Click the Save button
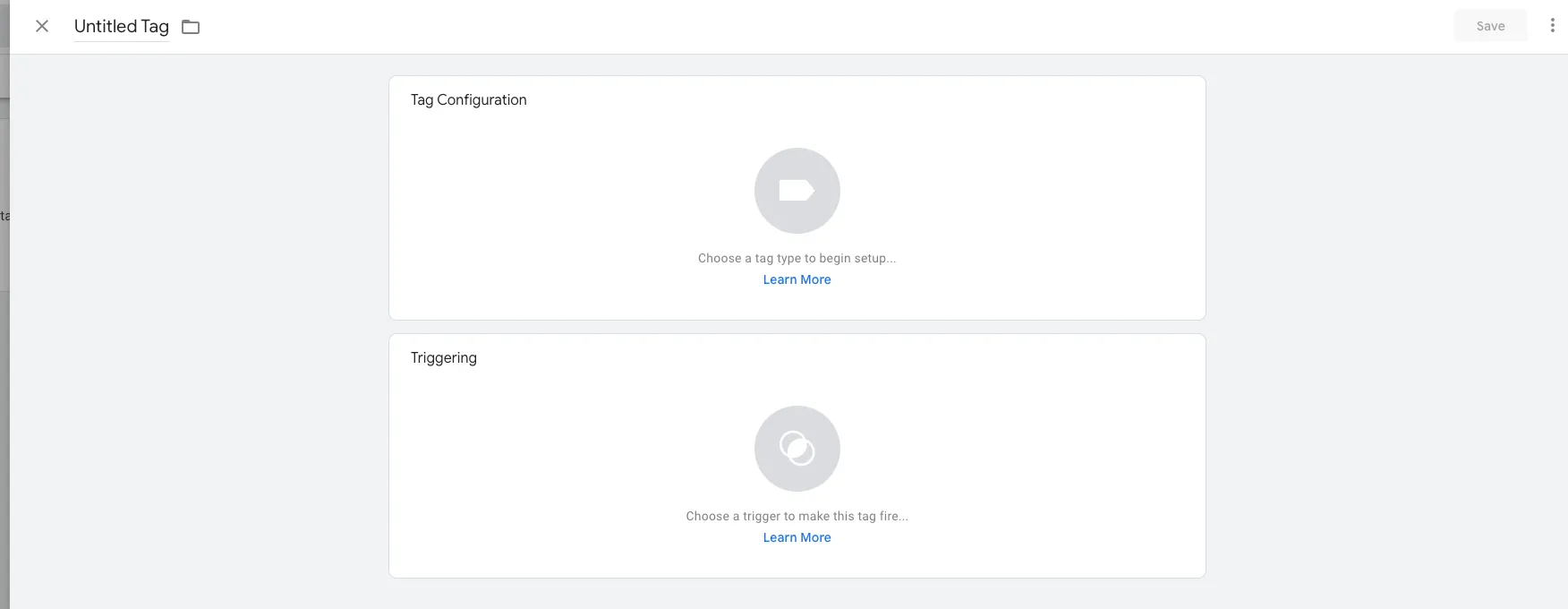 click(1490, 26)
